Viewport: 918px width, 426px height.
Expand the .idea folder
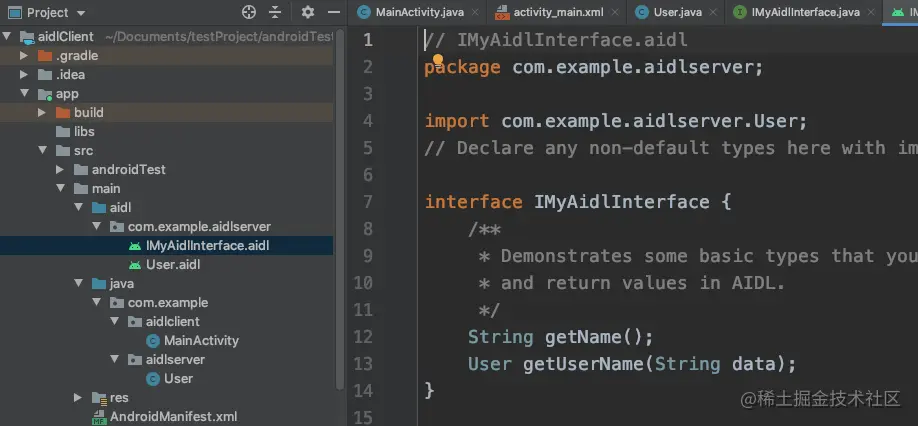(24, 74)
